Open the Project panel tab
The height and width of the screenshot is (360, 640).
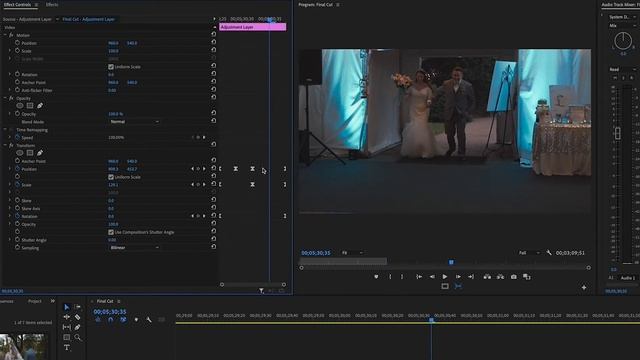point(35,301)
